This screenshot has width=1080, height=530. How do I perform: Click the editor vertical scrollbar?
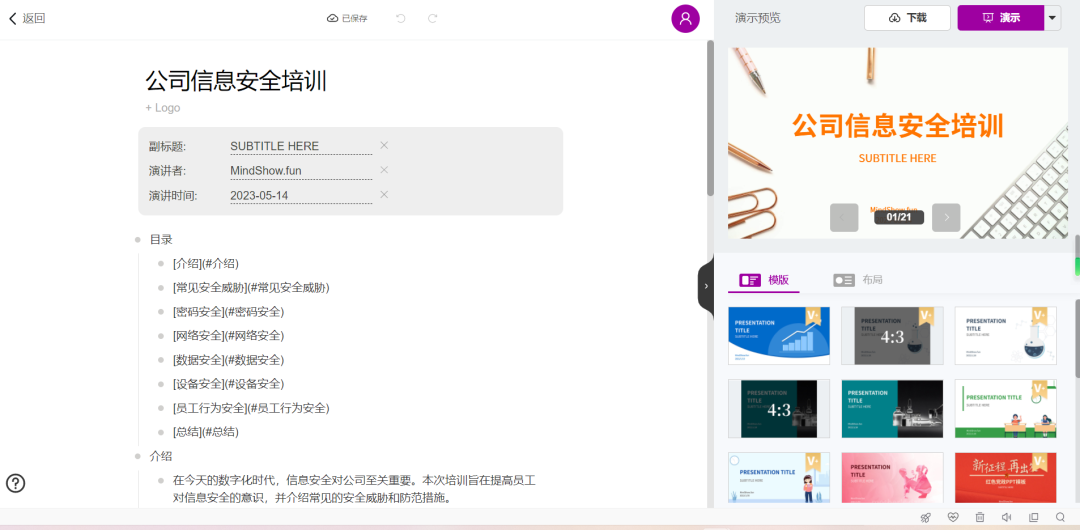tap(710, 117)
